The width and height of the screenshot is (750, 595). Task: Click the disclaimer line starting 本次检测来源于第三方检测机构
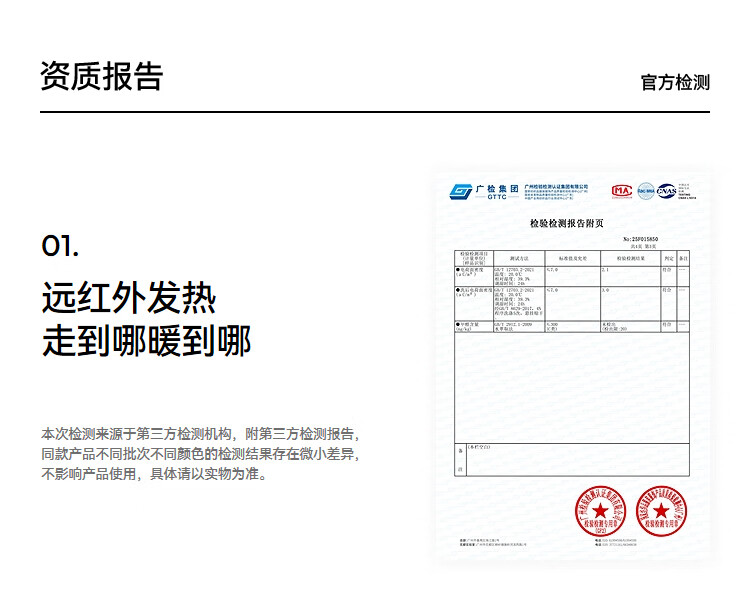click(x=200, y=434)
